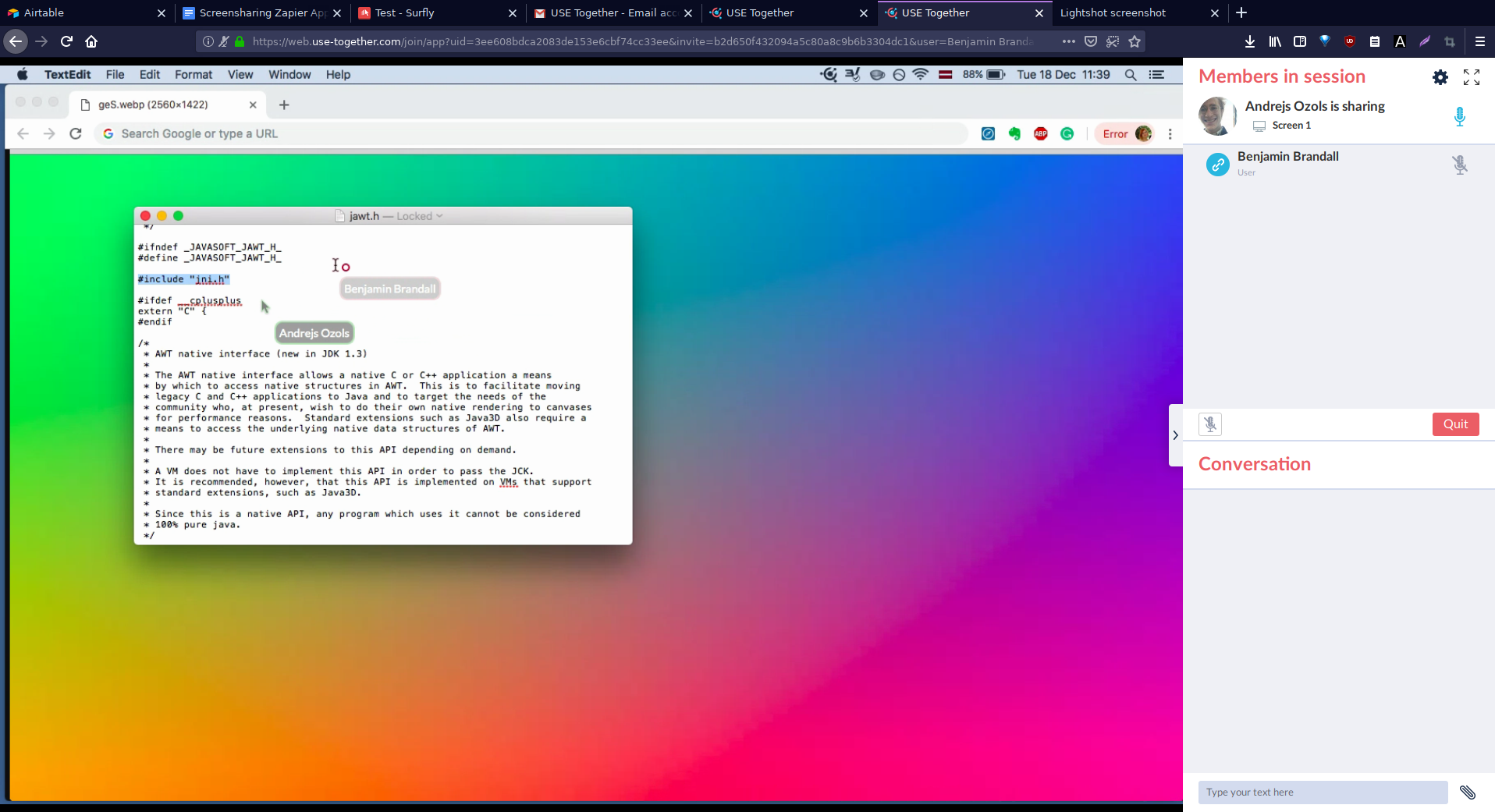The height and width of the screenshot is (812, 1495).
Task: Open the Window menu in macOS bar
Action: point(289,75)
